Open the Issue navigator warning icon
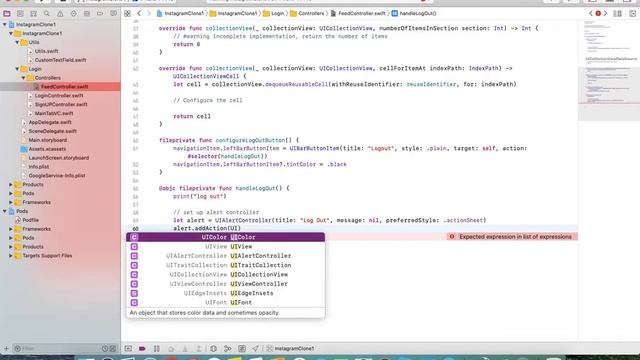640x360 pixels. 60,13
